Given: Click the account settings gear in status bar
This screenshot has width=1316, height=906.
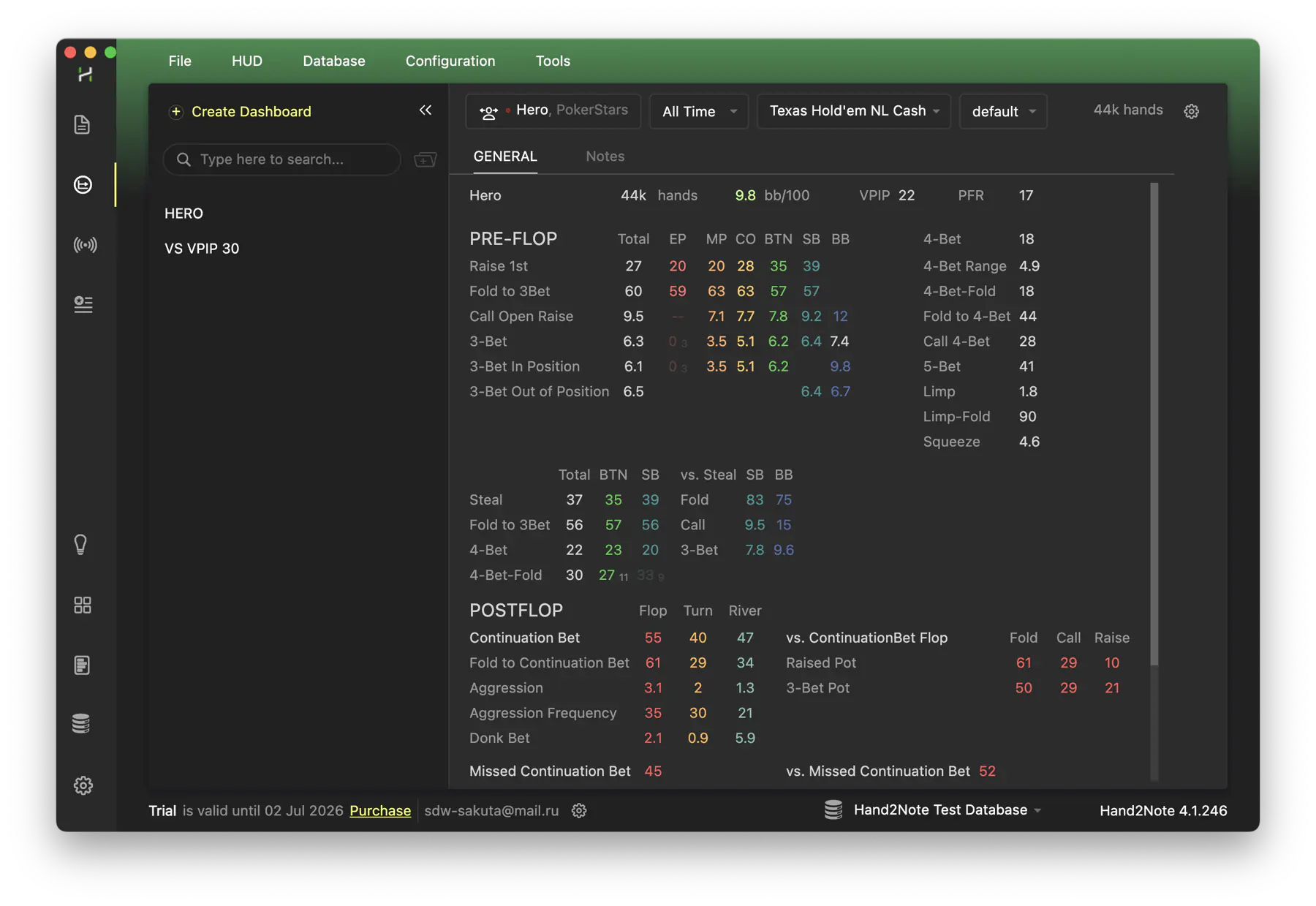Looking at the screenshot, I should 579,810.
